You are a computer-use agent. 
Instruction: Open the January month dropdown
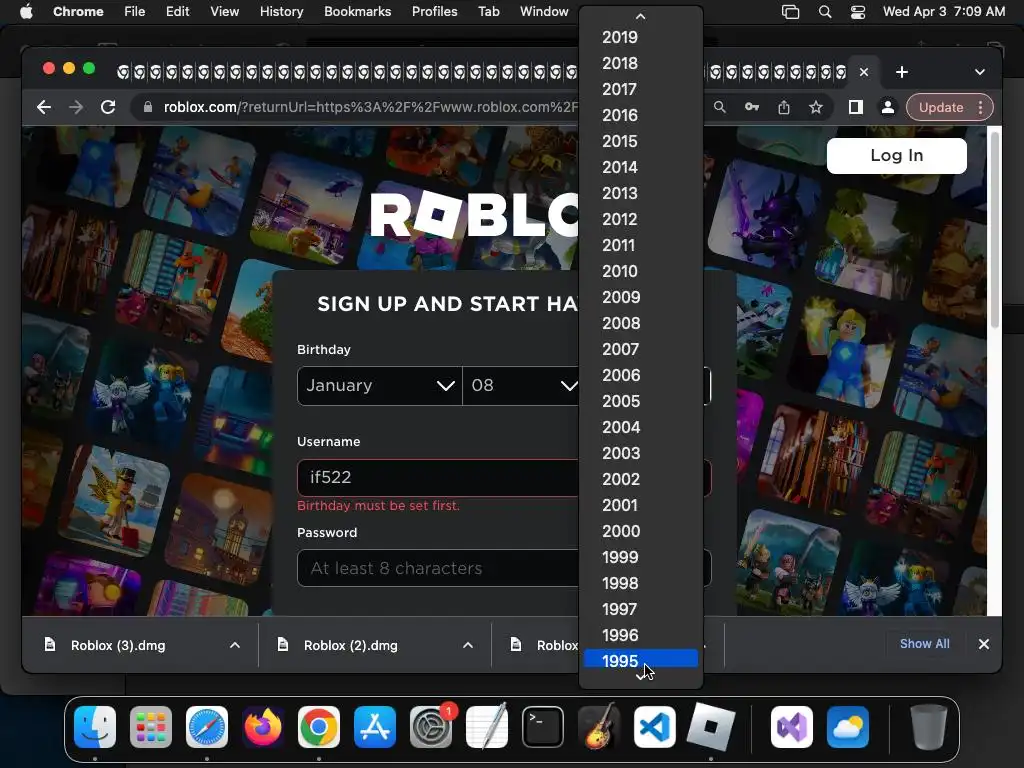(x=379, y=385)
